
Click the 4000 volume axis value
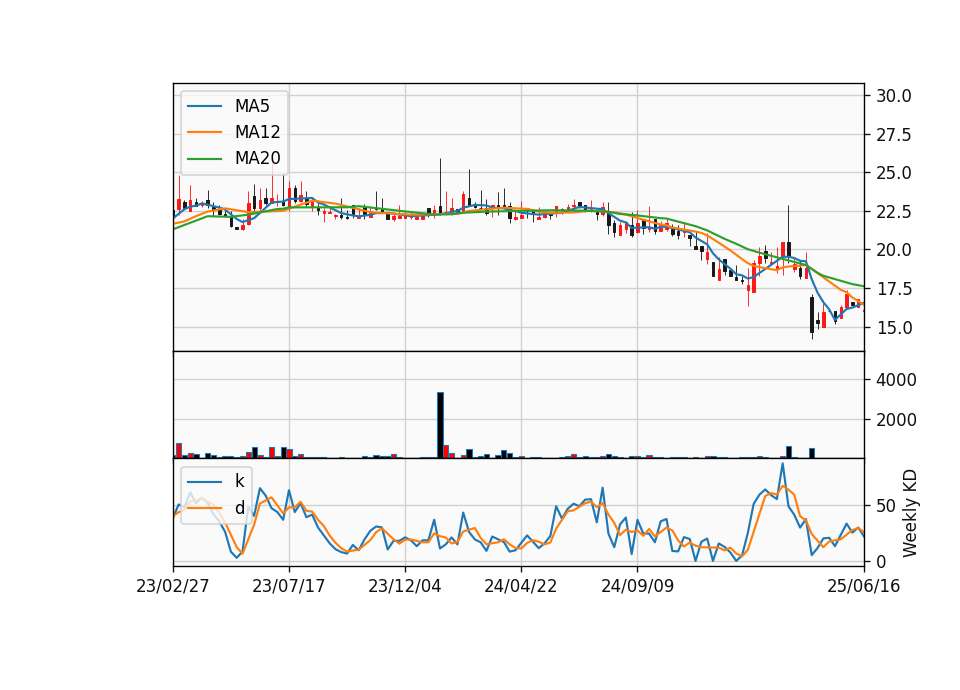(896, 380)
